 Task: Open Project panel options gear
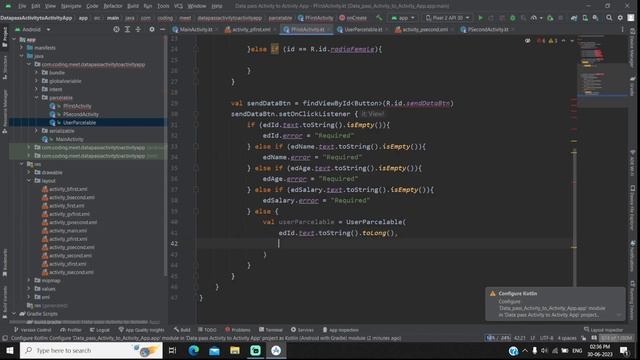pos(152,29)
